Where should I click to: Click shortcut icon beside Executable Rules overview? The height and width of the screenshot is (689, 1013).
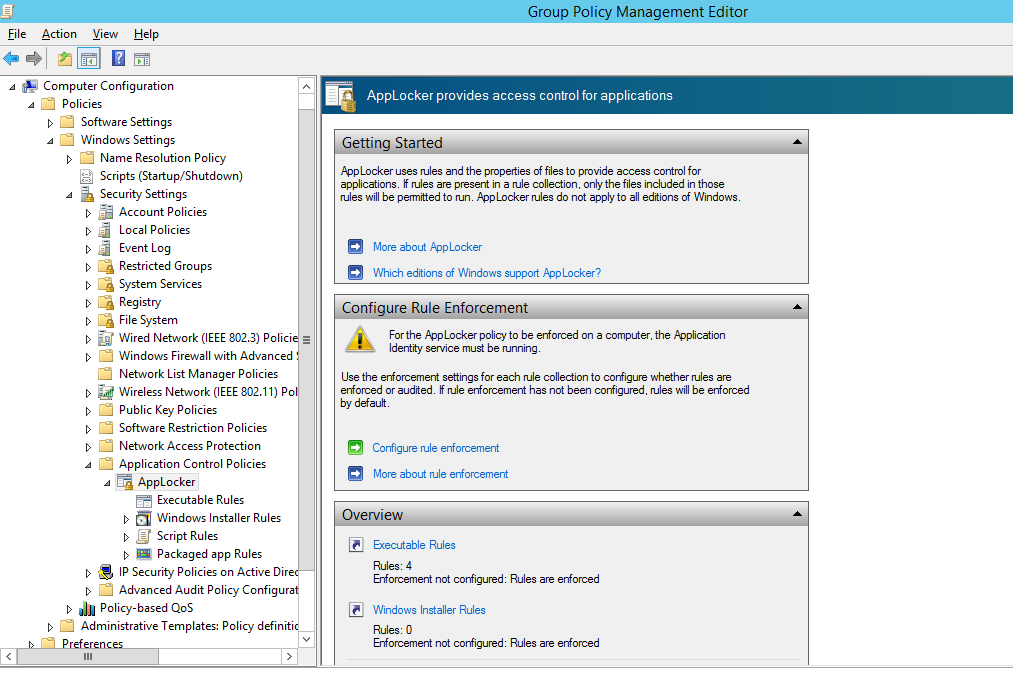click(356, 544)
